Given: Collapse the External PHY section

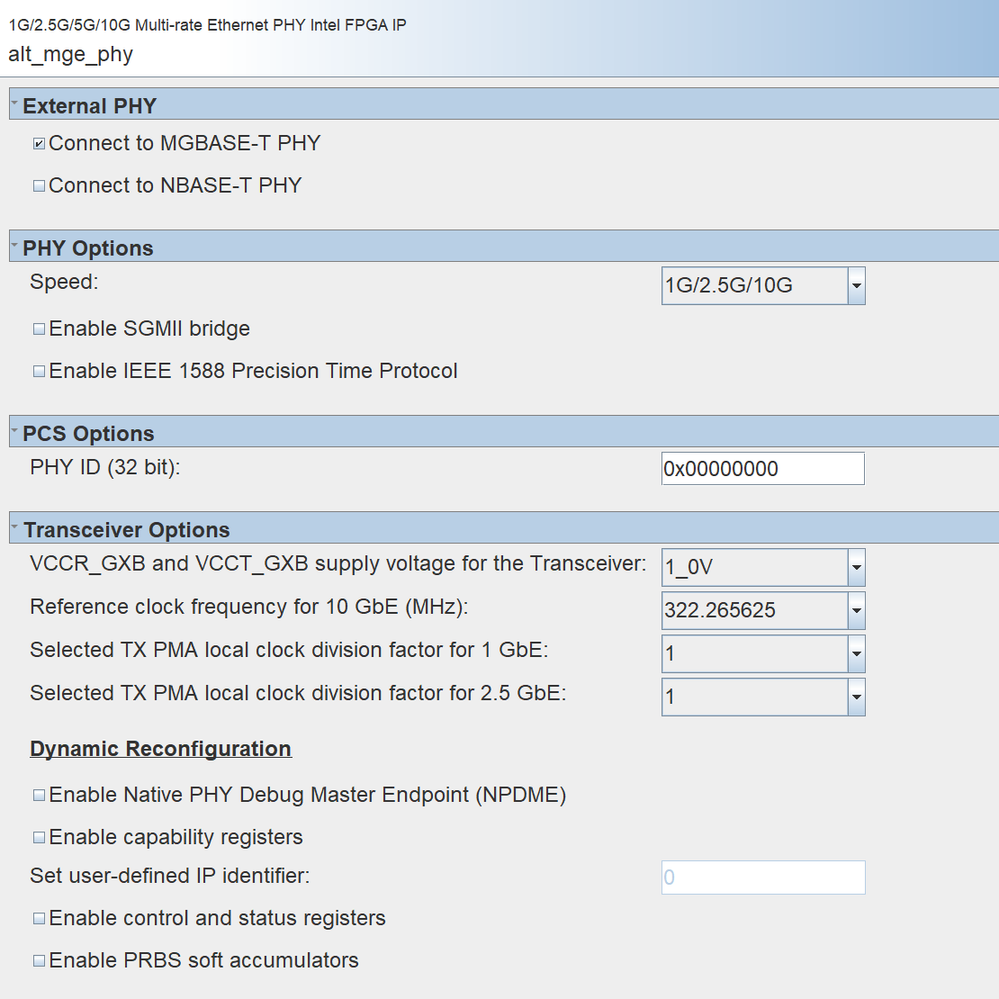Looking at the screenshot, I should [15, 102].
